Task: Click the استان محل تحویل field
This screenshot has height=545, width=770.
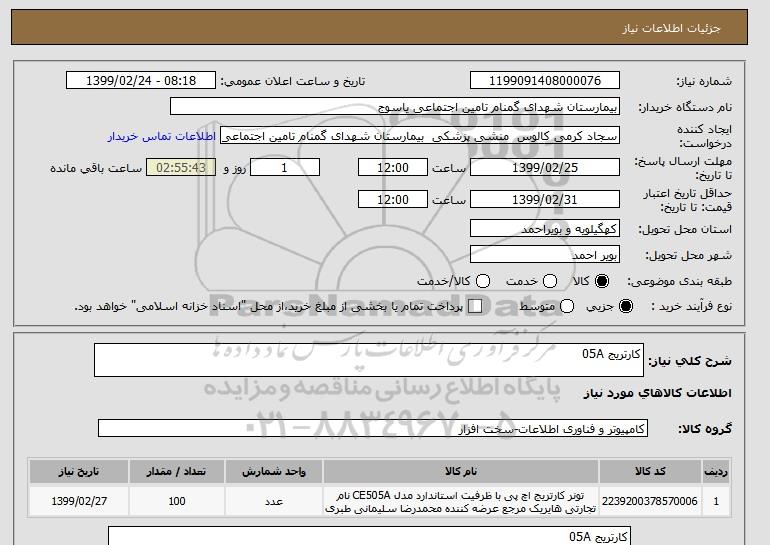Action: tap(544, 230)
